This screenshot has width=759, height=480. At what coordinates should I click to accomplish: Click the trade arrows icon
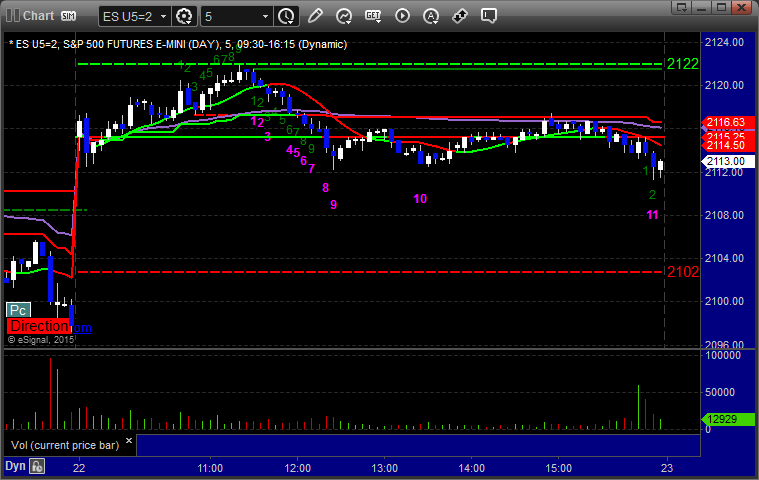tap(459, 16)
